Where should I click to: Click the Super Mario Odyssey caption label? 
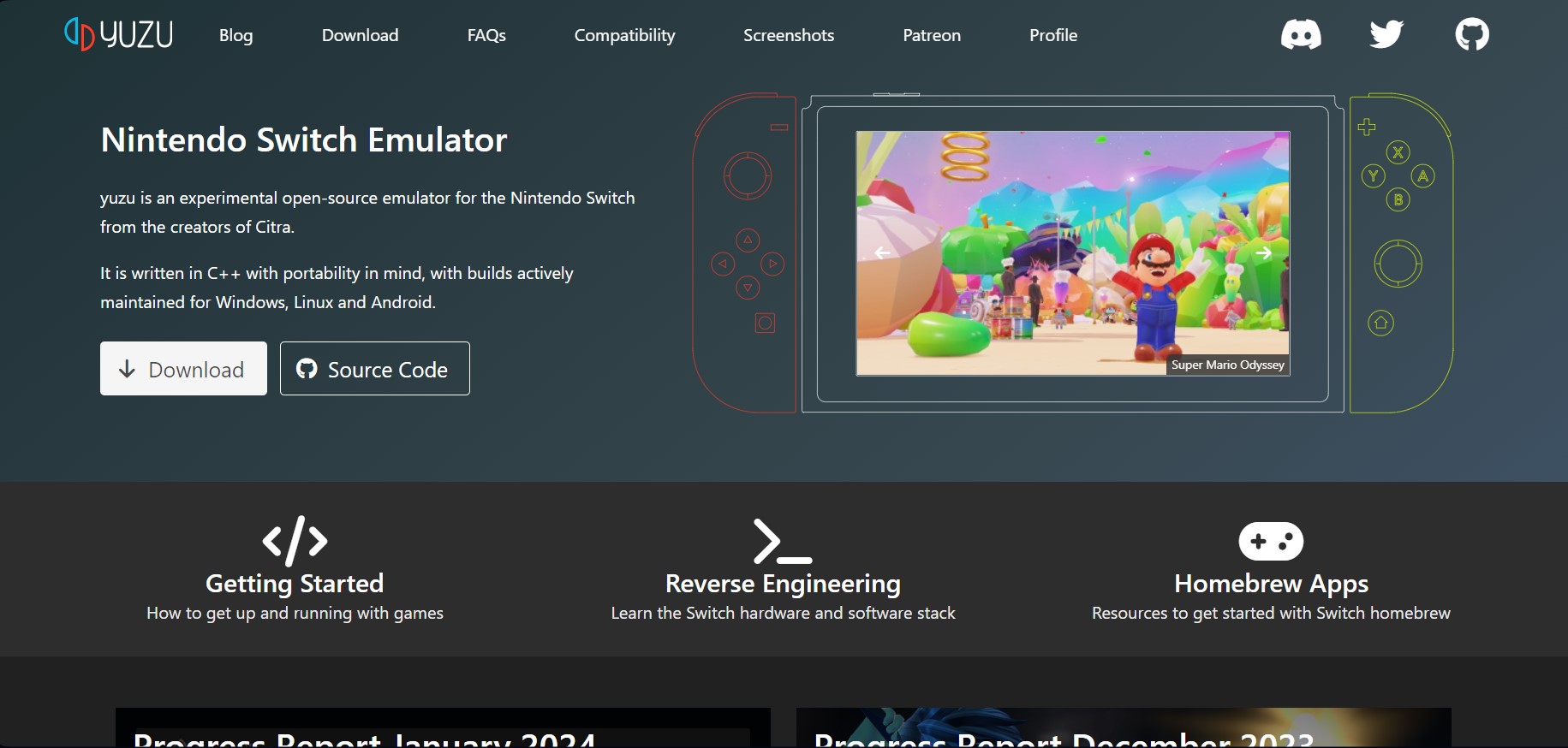tap(1227, 365)
